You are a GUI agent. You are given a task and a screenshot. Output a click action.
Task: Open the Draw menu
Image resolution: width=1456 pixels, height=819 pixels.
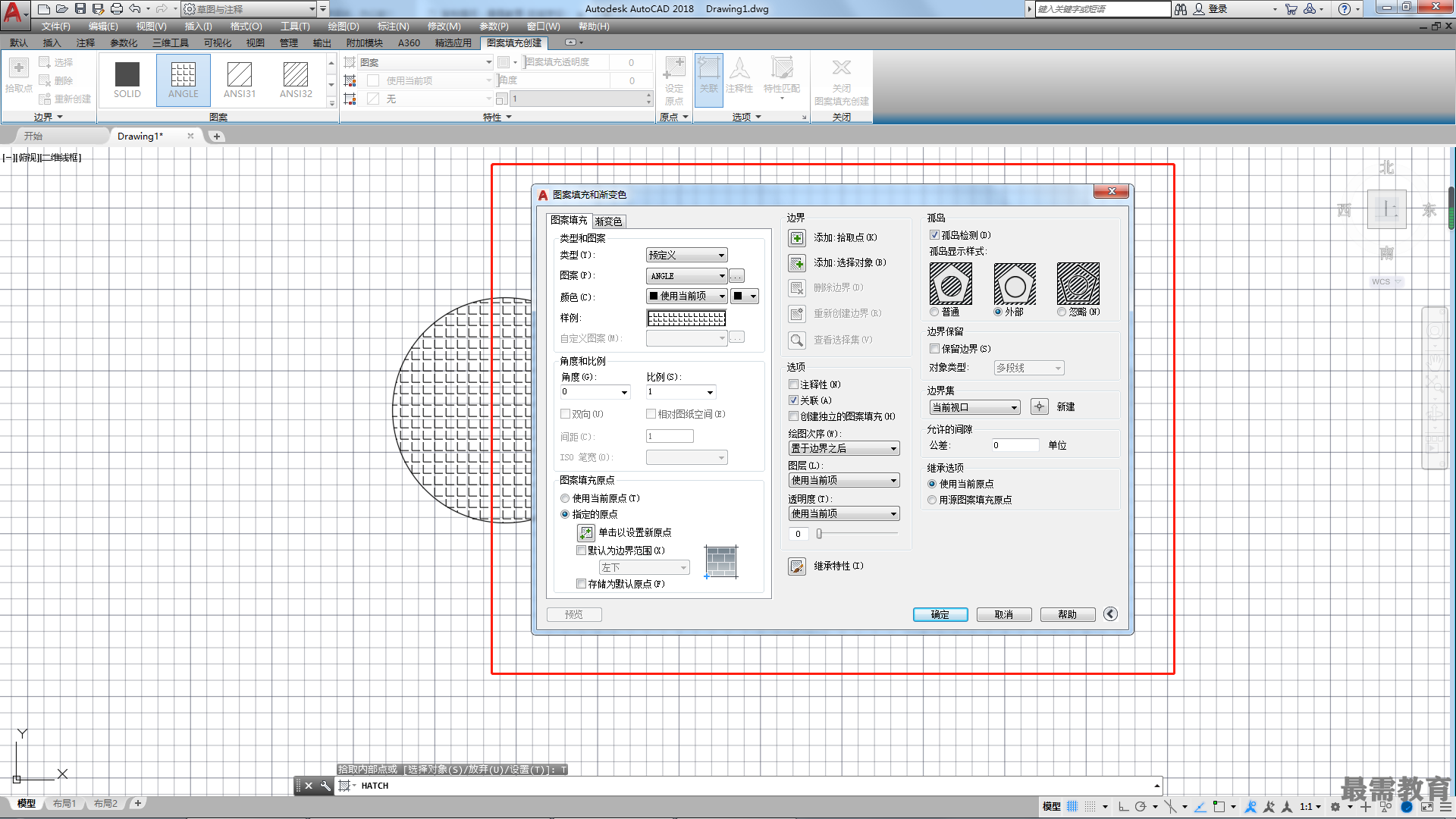click(x=344, y=27)
